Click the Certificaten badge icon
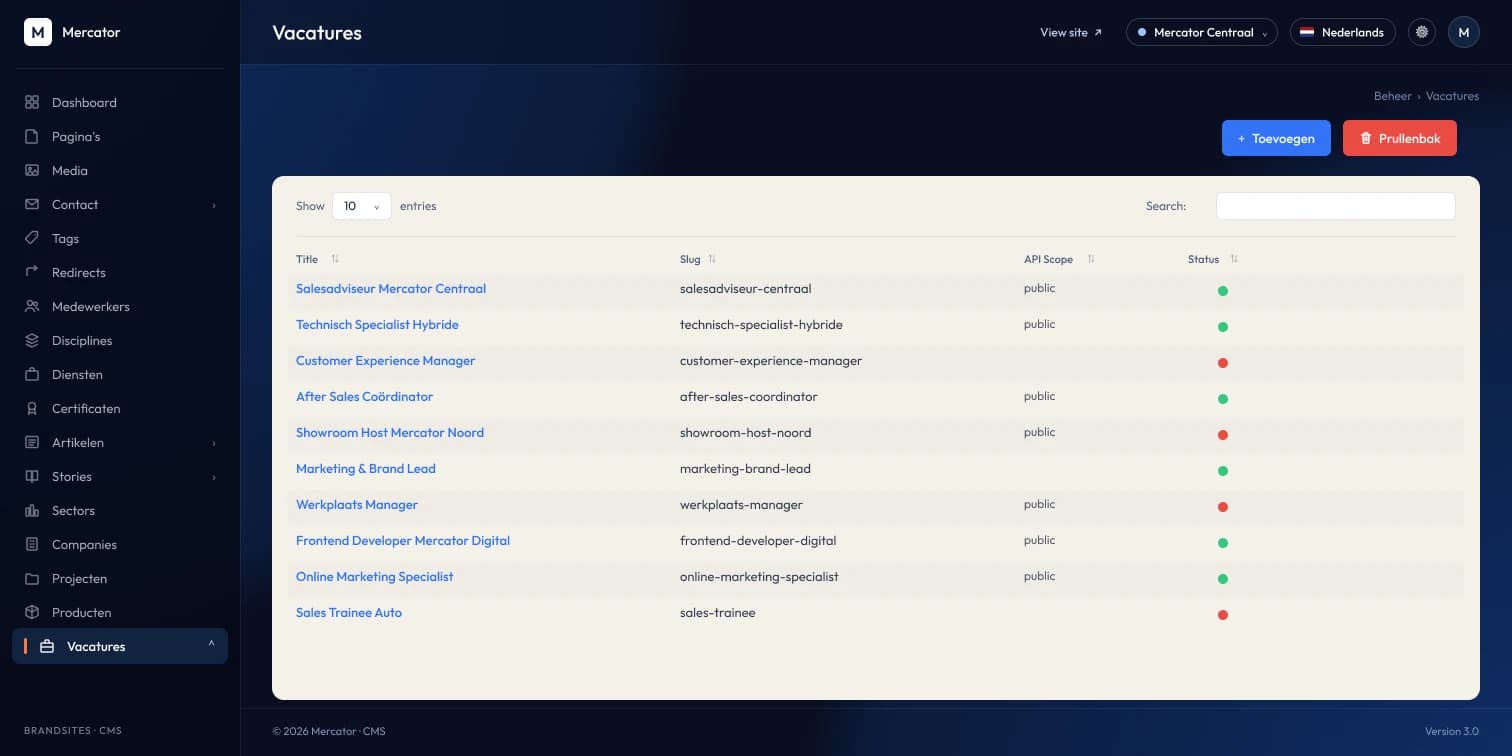Image resolution: width=1512 pixels, height=756 pixels. pos(32,408)
